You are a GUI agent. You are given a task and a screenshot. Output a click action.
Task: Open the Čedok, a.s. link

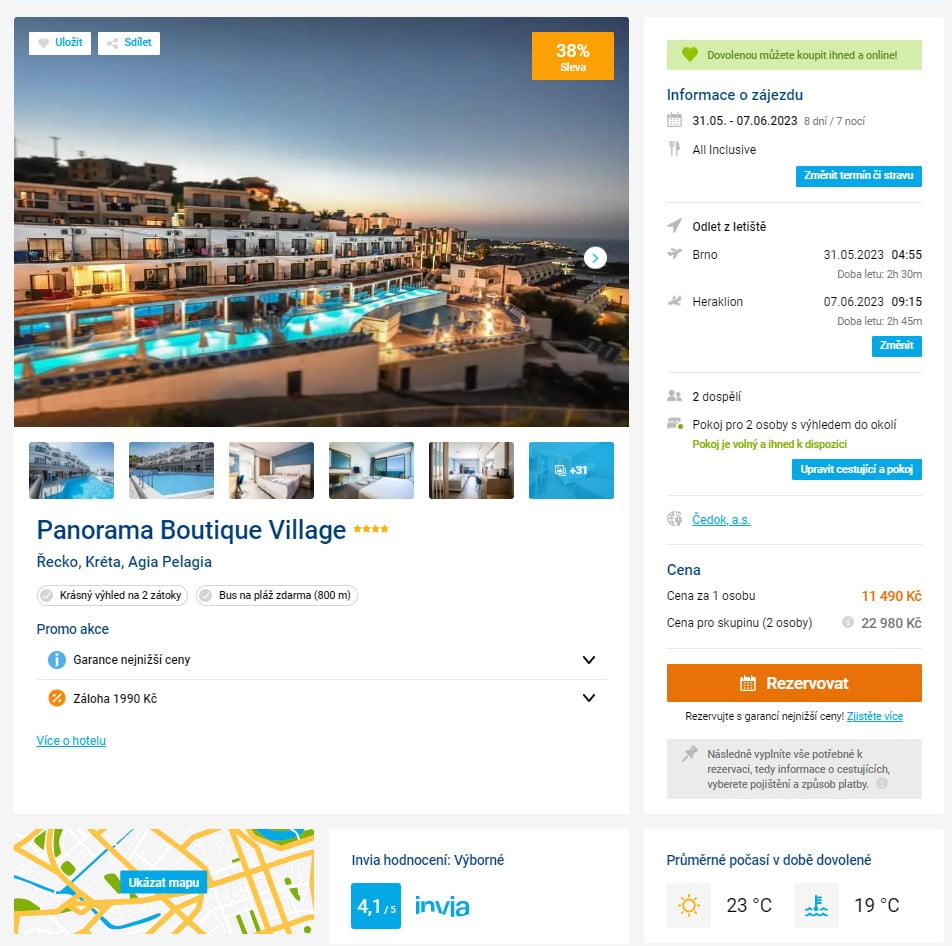click(x=721, y=520)
